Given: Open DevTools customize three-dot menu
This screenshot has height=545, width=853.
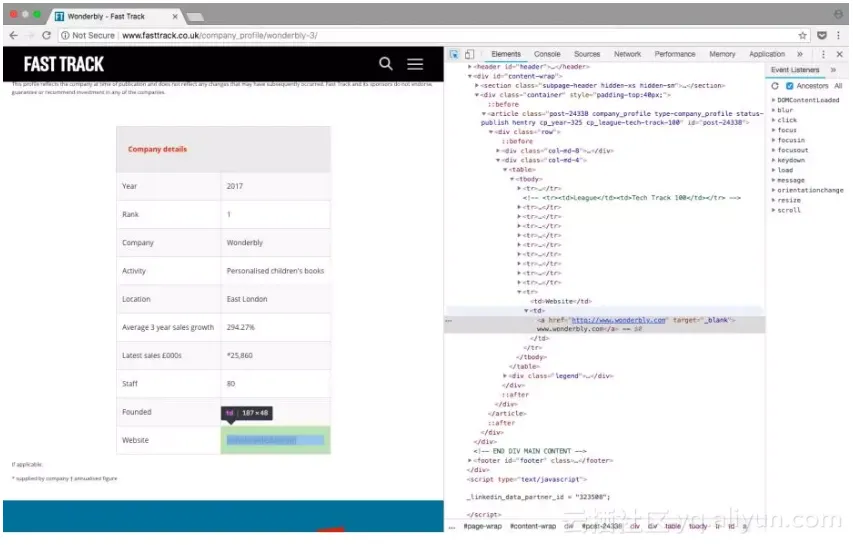Looking at the screenshot, I should coord(823,54).
